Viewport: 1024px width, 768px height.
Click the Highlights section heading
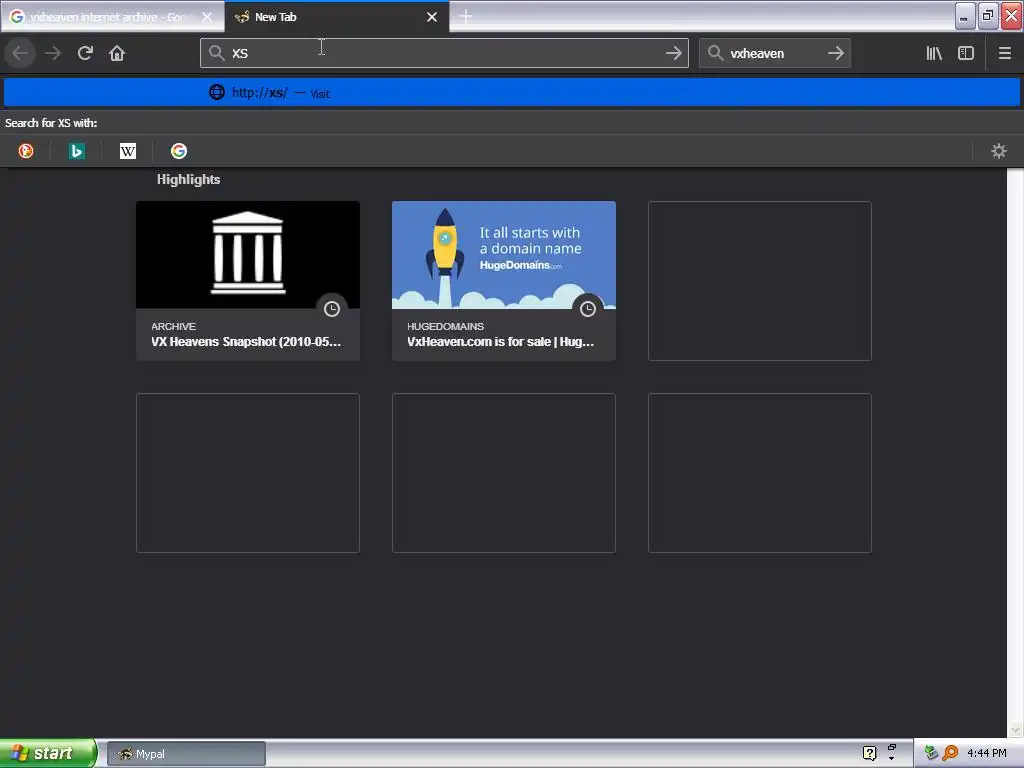click(188, 179)
